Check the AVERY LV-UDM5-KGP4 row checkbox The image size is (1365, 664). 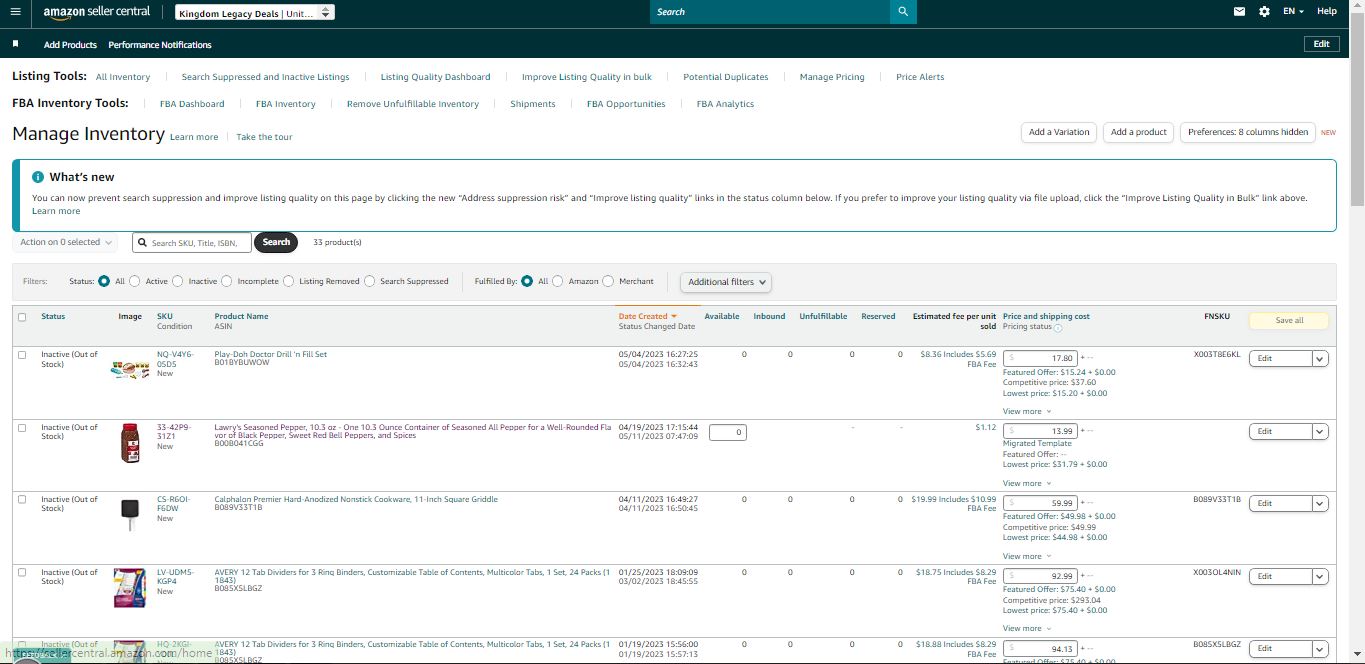[x=22, y=573]
